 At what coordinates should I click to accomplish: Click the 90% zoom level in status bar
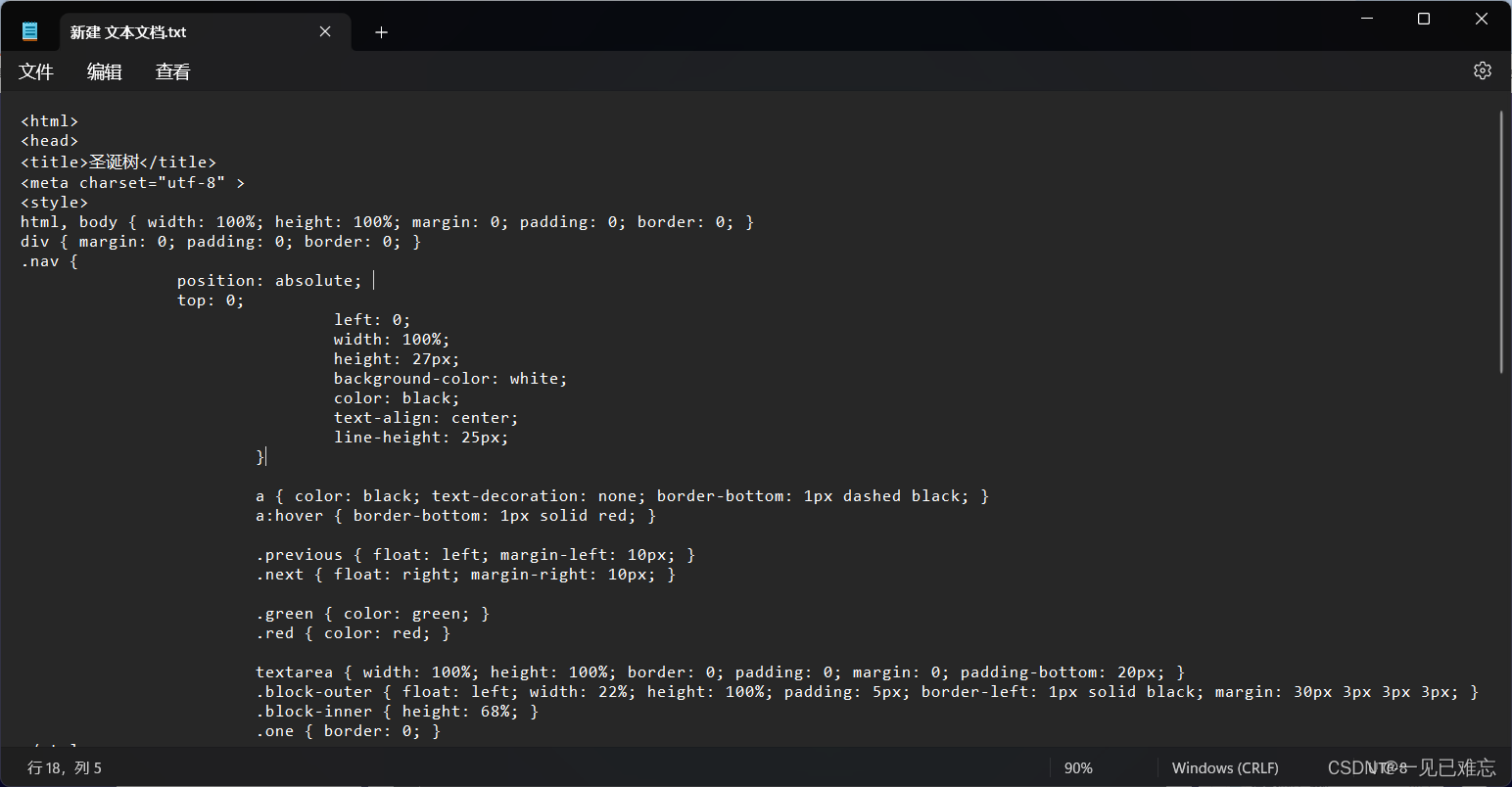1078,768
